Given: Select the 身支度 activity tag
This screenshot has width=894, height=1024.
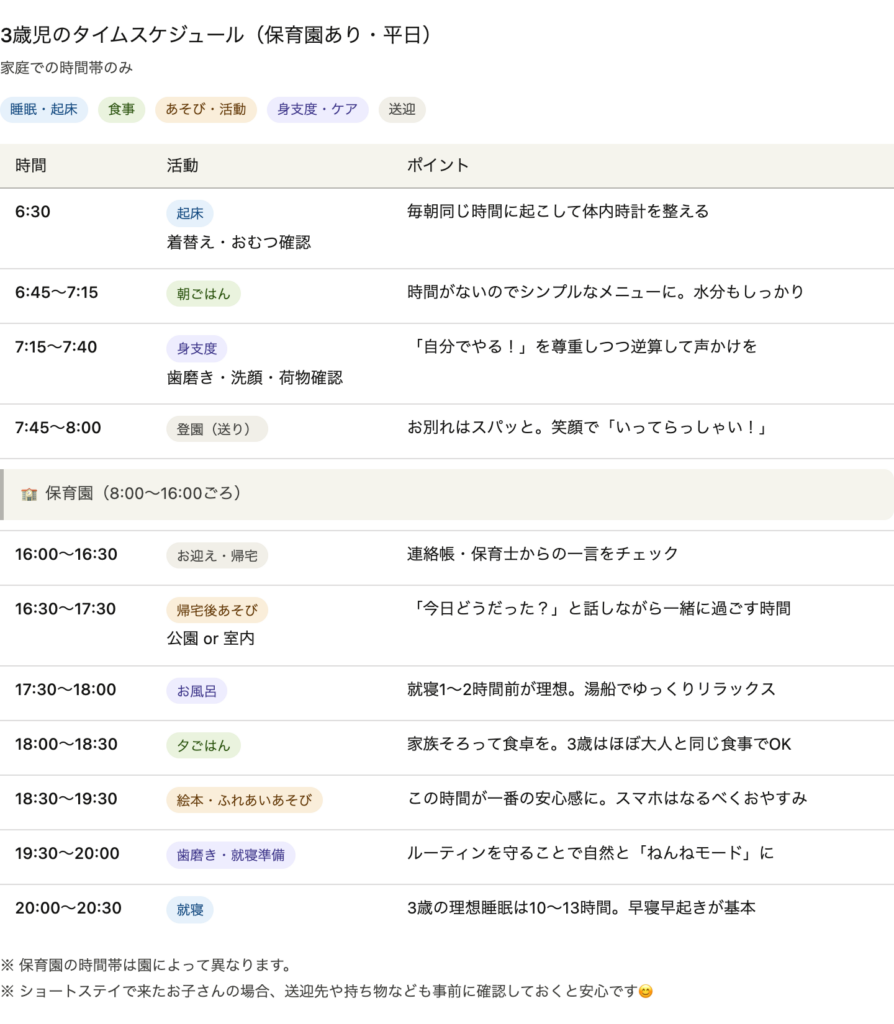Looking at the screenshot, I should coord(197,348).
